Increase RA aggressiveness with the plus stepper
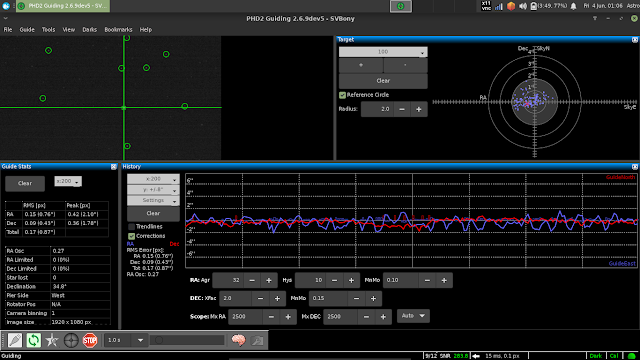 (269, 280)
